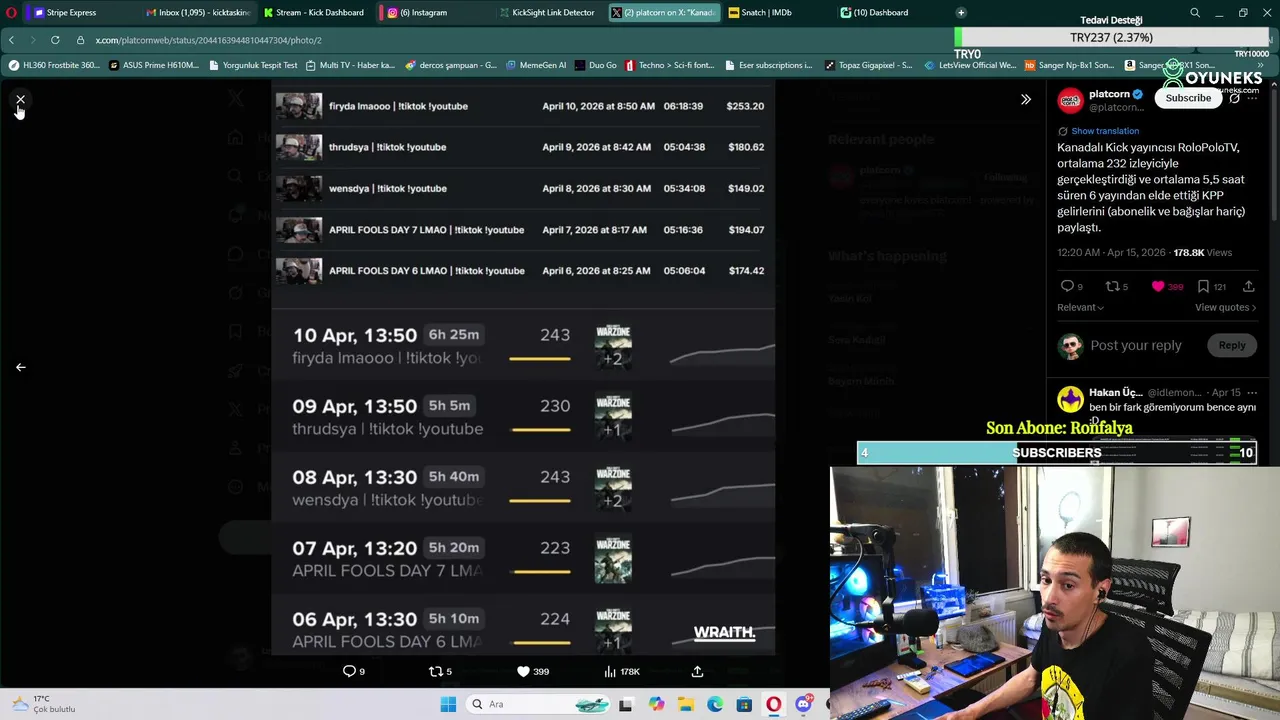
Task: Subscribe to platcorn
Action: (x=1188, y=98)
